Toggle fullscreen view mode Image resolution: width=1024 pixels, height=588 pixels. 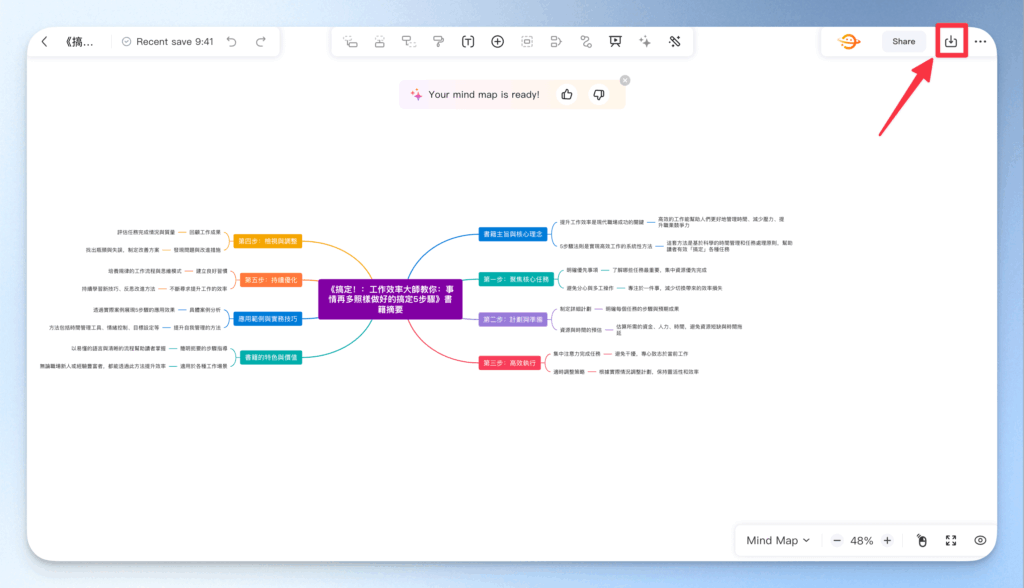tap(950, 540)
